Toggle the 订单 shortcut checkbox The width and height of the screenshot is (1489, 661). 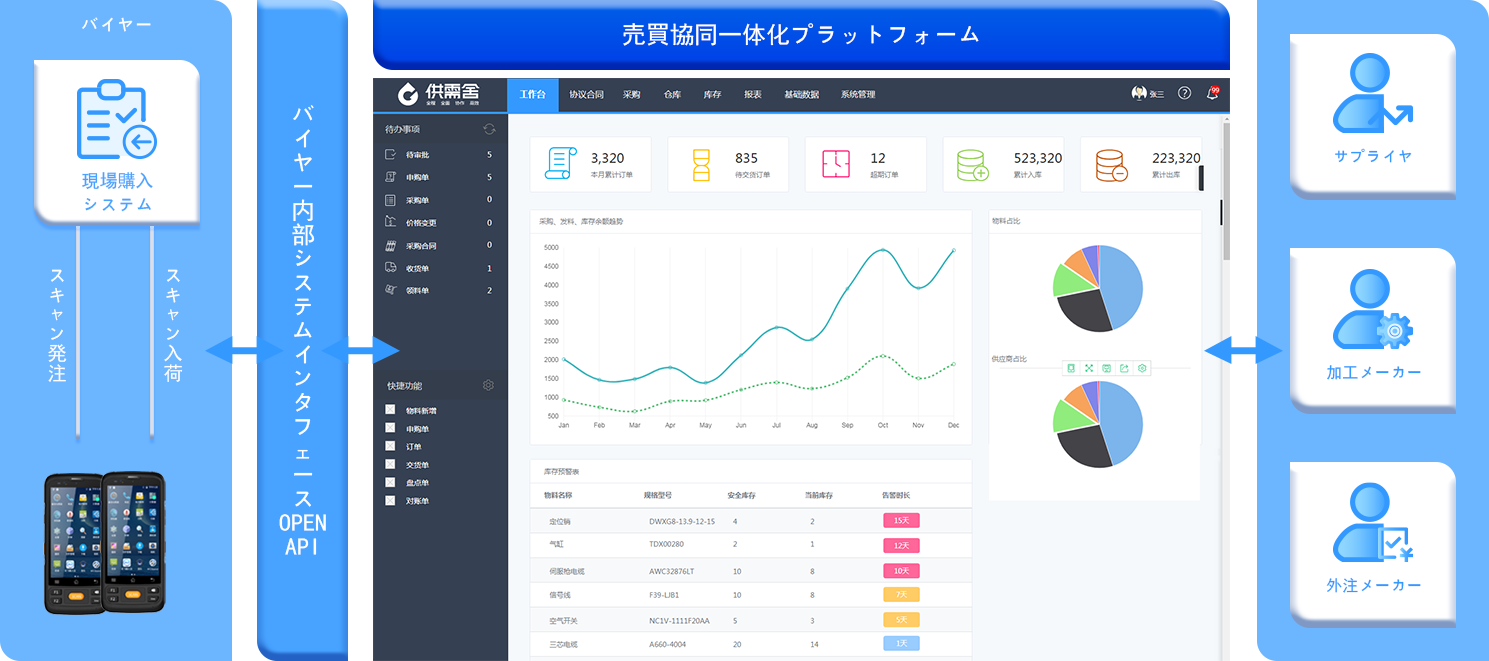[391, 446]
